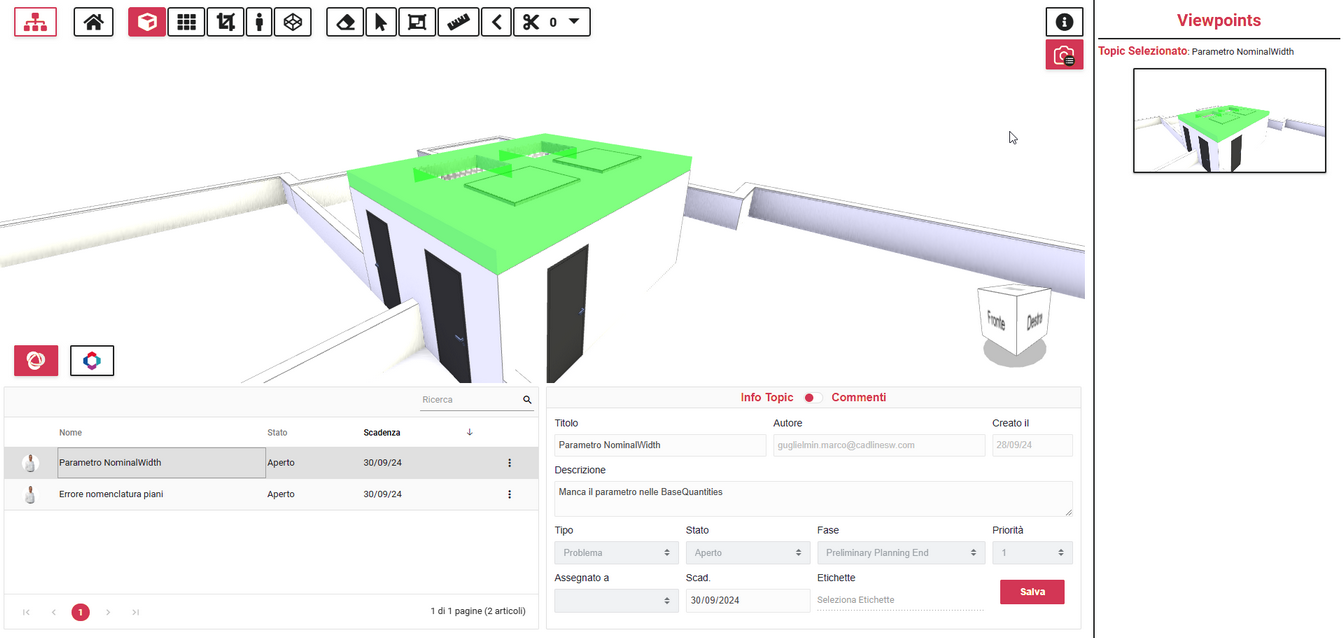Viewport: 1344px width, 638px height.
Task: Open options menu for Parametro NominalWidth
Action: point(509,463)
